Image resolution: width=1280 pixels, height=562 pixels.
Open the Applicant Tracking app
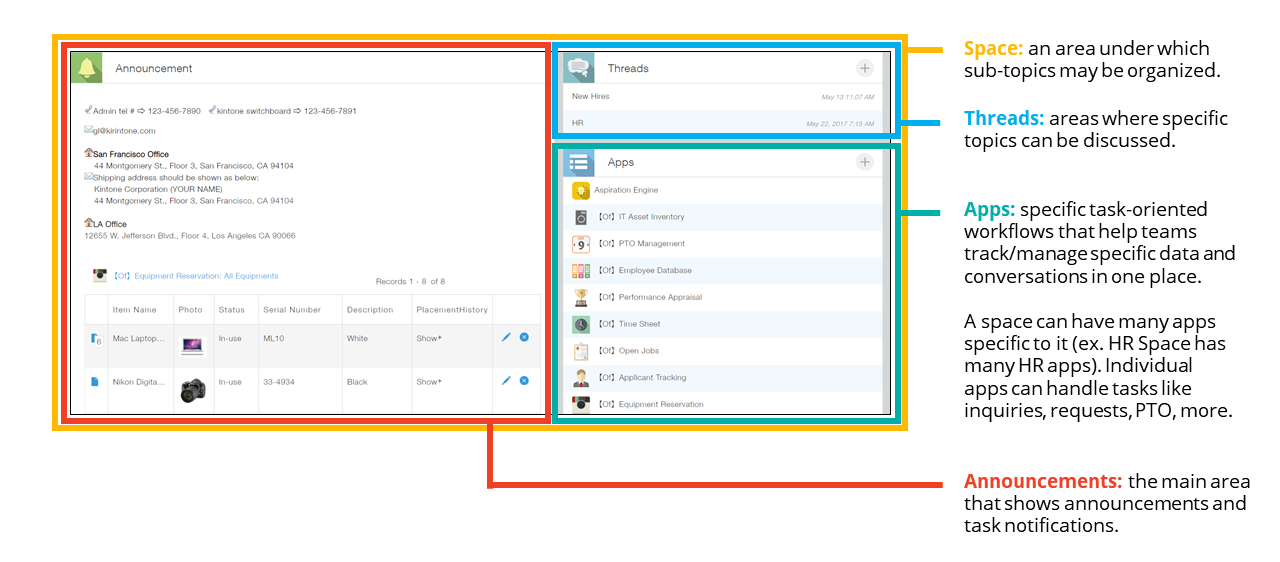651,378
